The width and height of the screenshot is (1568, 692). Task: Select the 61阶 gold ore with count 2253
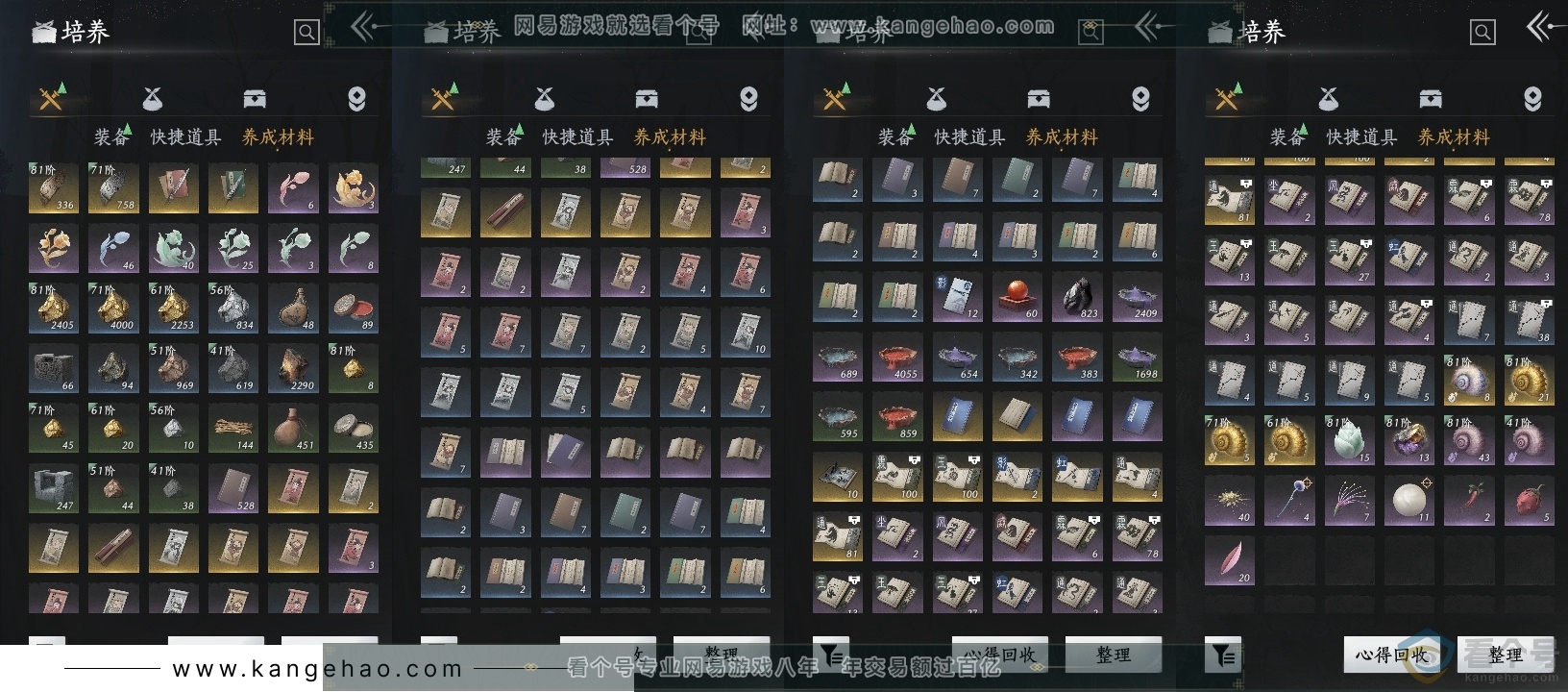click(x=173, y=308)
